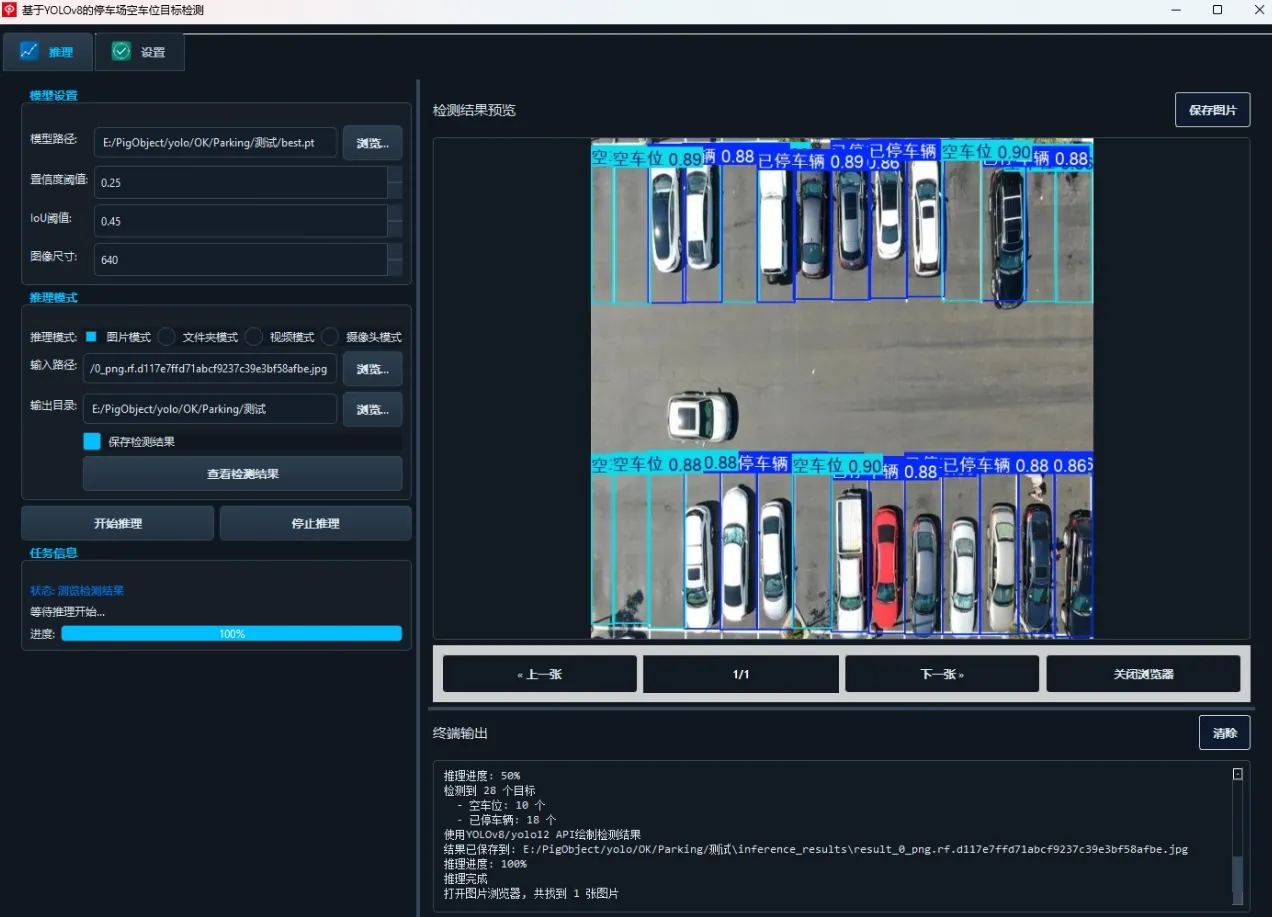
Task: Go to previous image with 上一张
Action: tap(540, 674)
